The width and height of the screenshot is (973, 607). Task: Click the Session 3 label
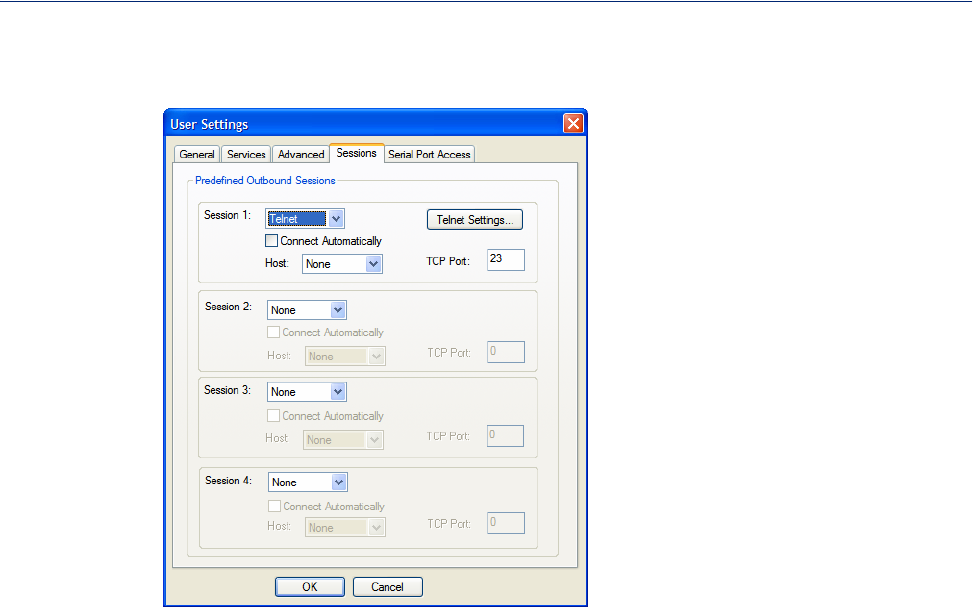point(227,390)
